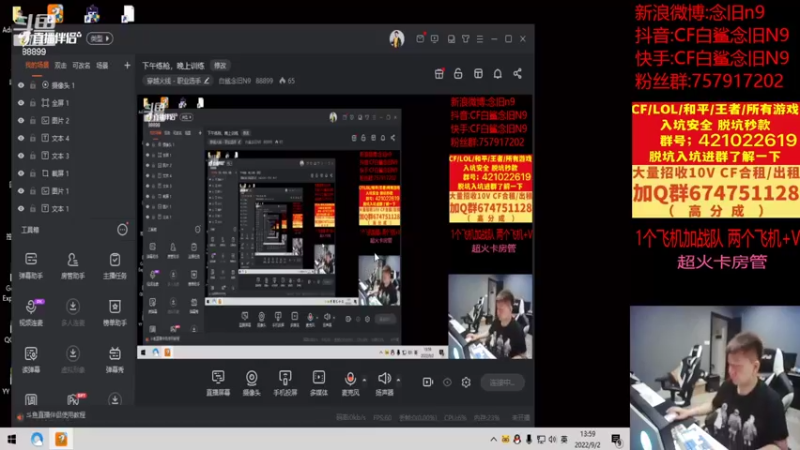This screenshot has height=450, width=800.
Task: Click 修改 button next to stream title
Action: tap(220, 65)
